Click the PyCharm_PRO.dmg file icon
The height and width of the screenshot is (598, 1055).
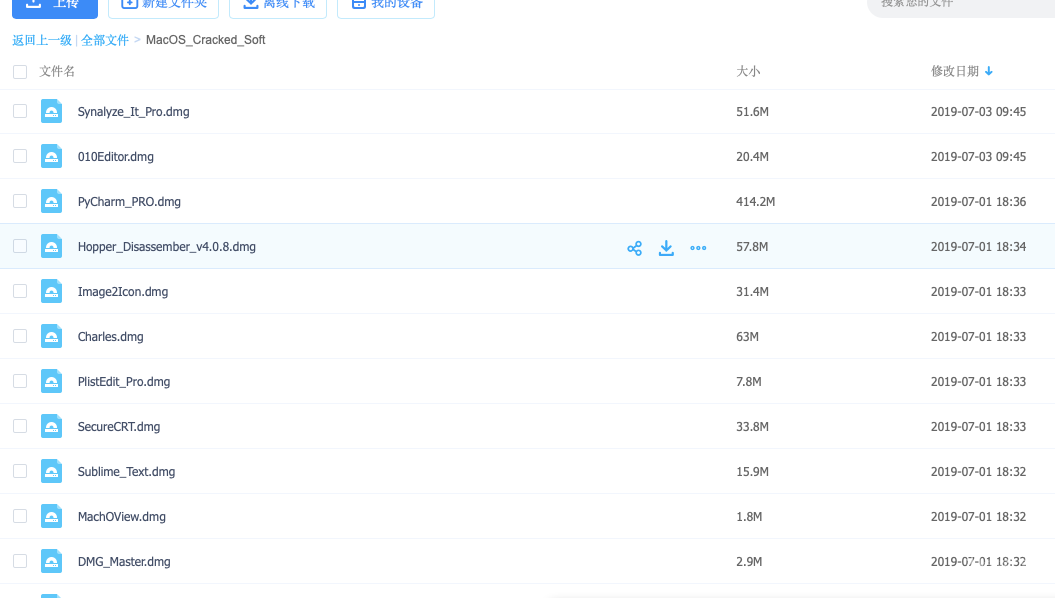[x=51, y=202]
